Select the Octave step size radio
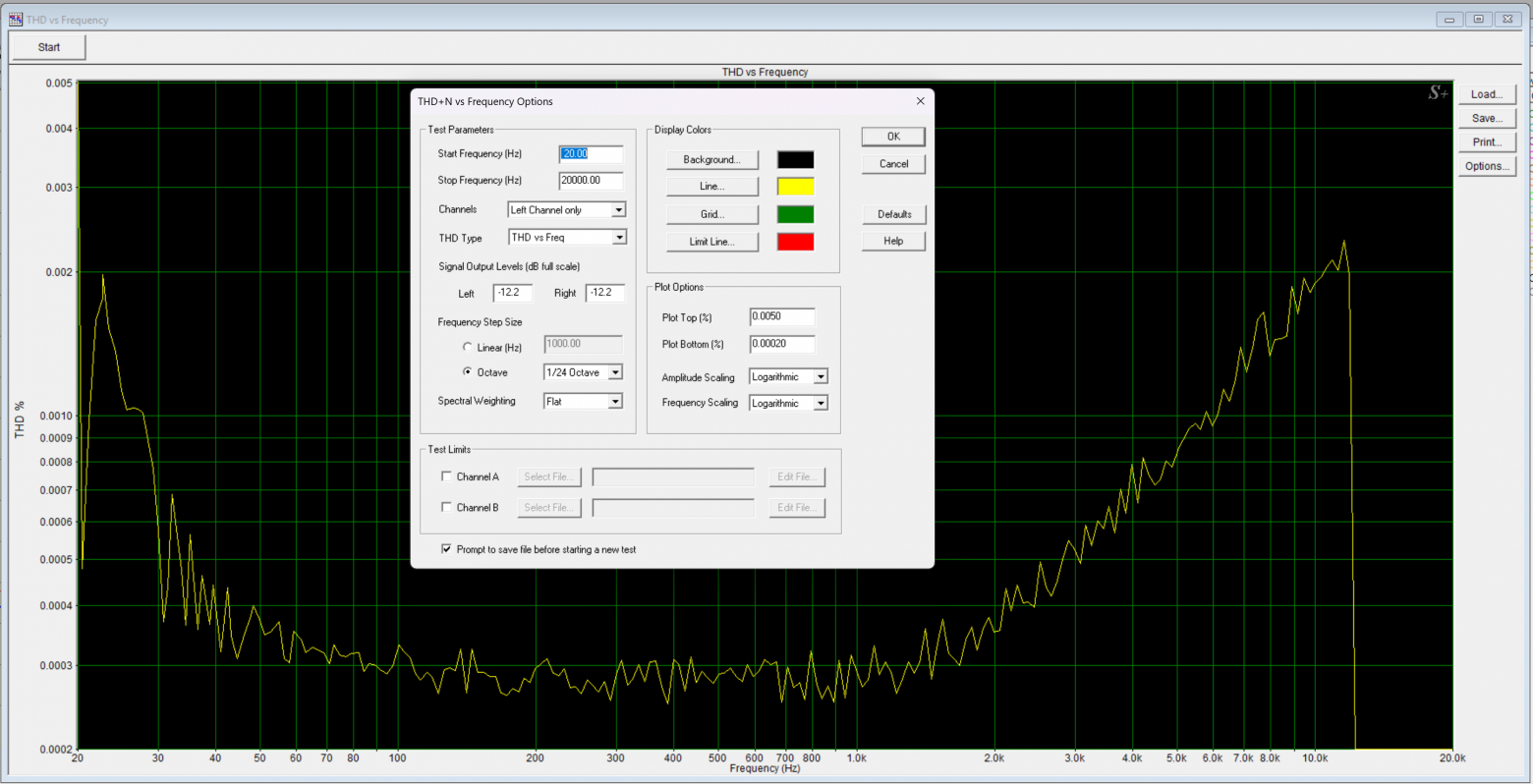This screenshot has height=784, width=1533. point(467,372)
